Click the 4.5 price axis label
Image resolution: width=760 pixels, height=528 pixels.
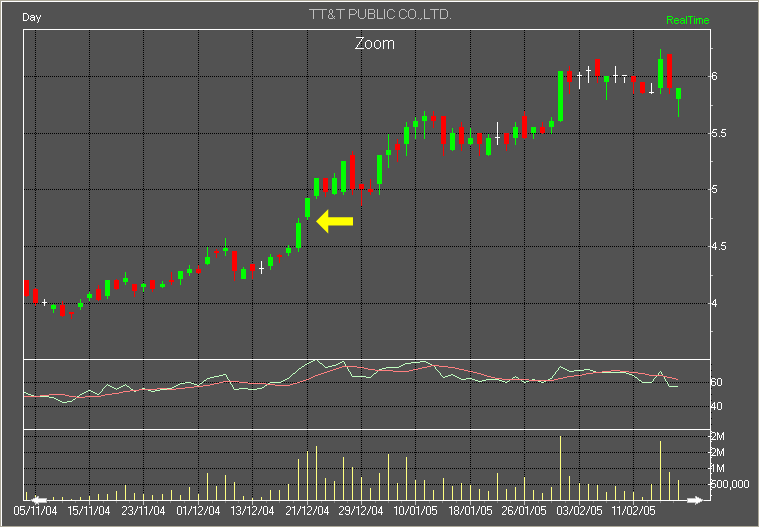pyautogui.click(x=719, y=247)
